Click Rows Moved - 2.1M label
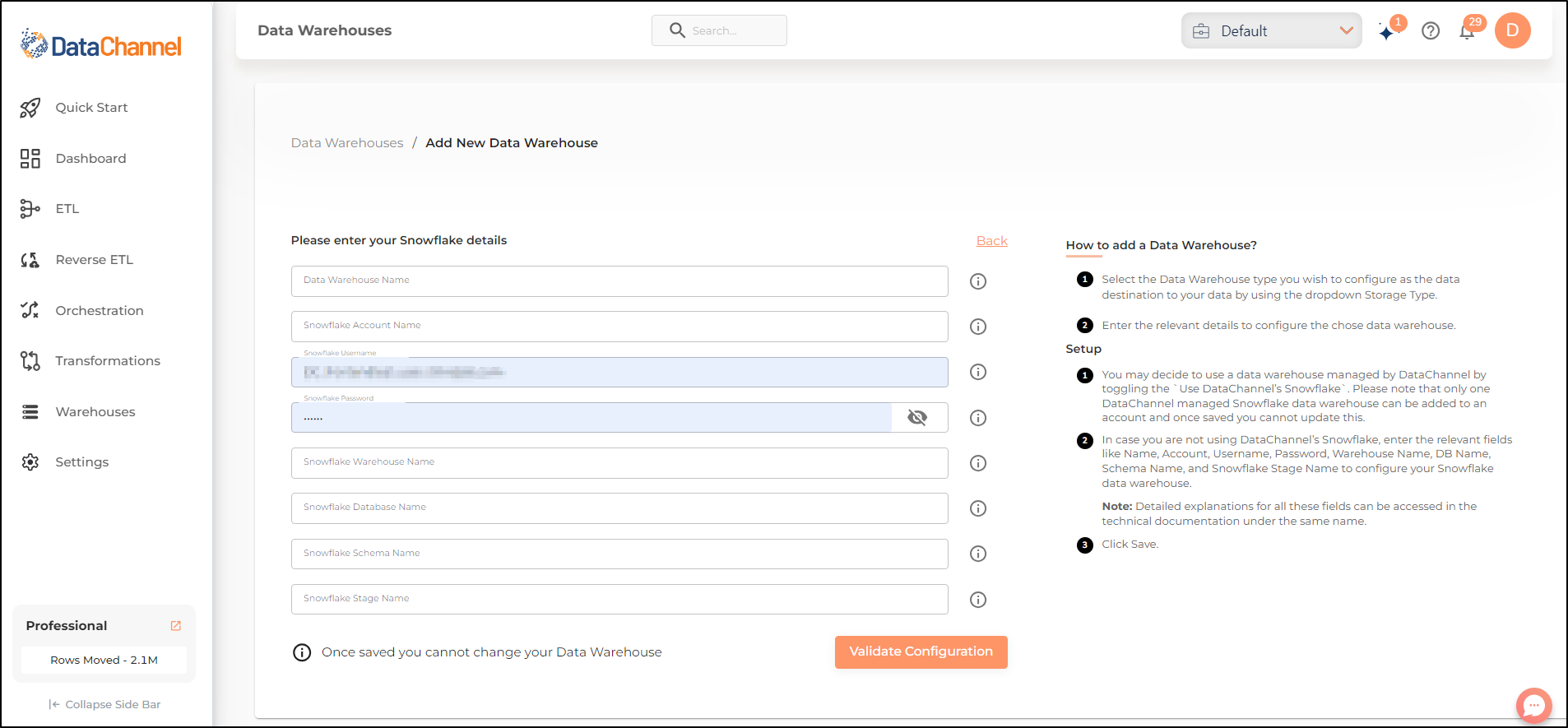This screenshot has height=728, width=1568. click(104, 661)
